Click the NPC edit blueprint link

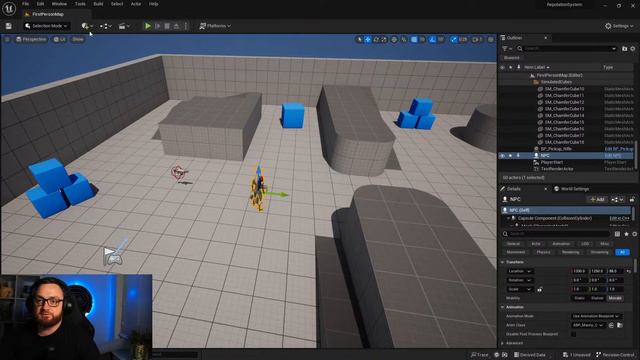click(x=613, y=156)
